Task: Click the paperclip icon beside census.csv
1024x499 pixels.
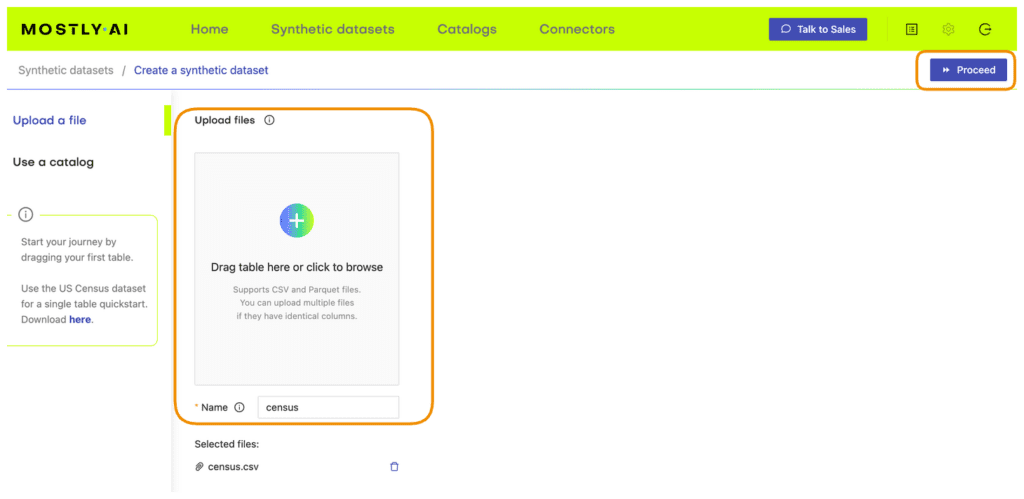Action: coord(200,467)
